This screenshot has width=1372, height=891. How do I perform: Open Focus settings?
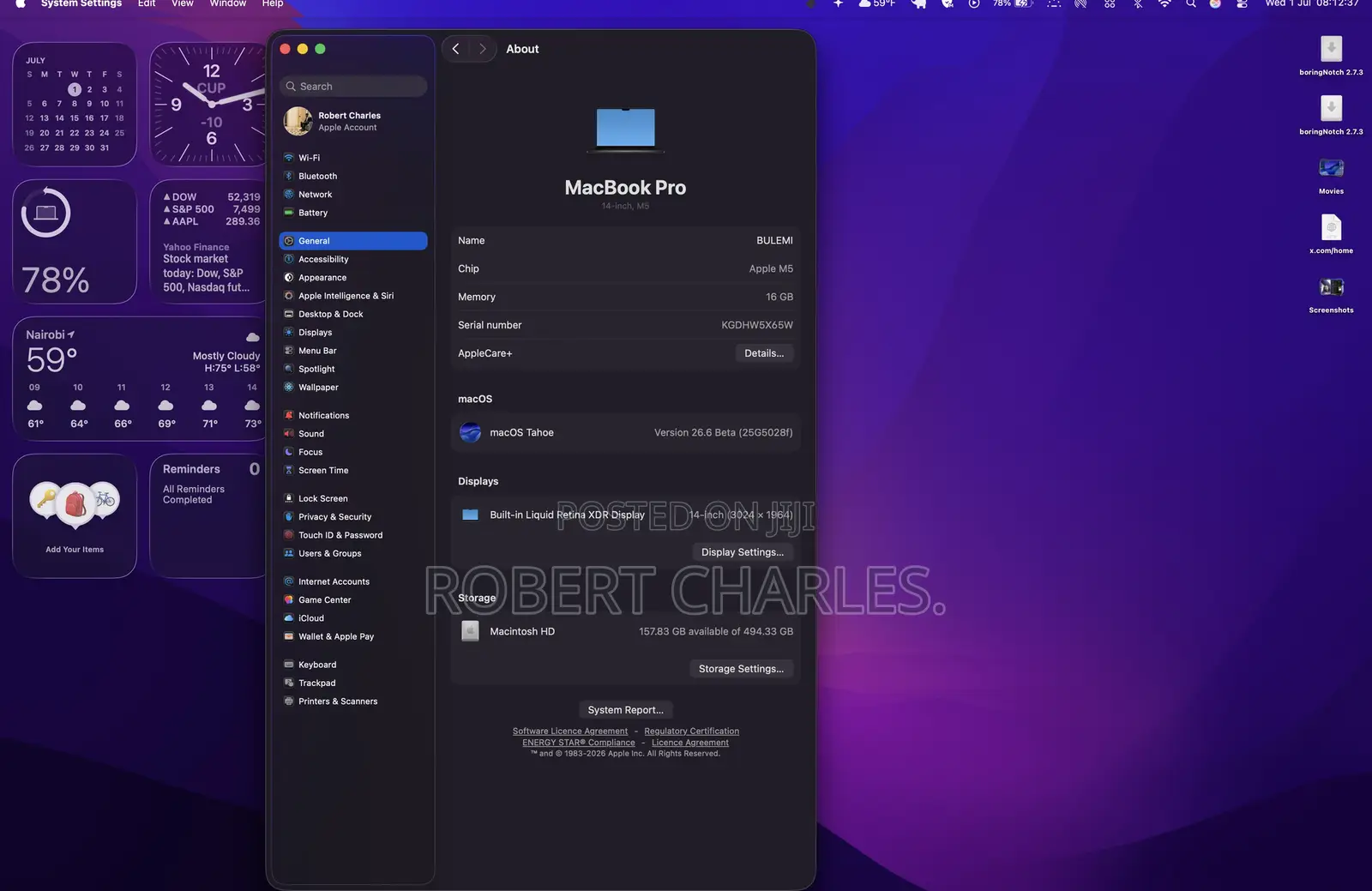pos(352,452)
